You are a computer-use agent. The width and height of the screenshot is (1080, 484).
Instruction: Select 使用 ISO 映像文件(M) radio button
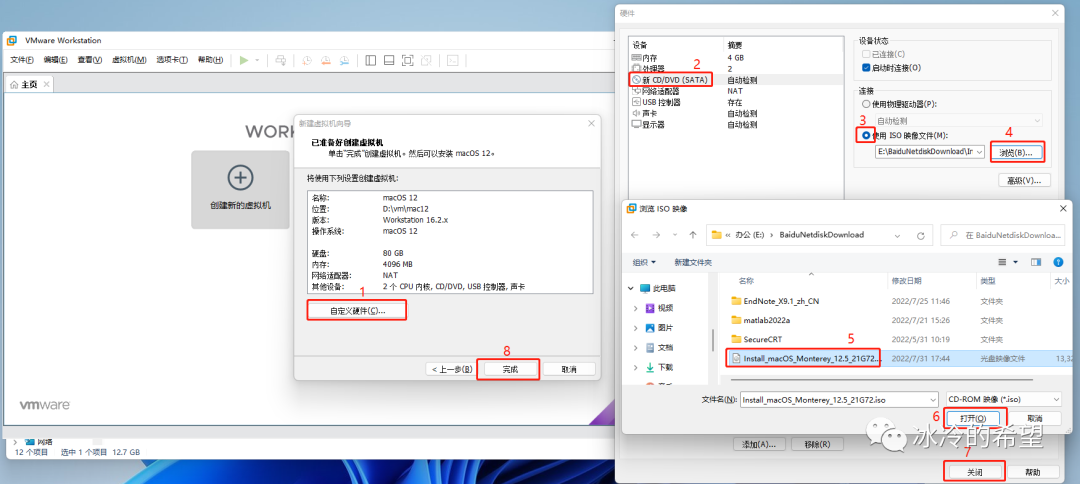click(866, 135)
